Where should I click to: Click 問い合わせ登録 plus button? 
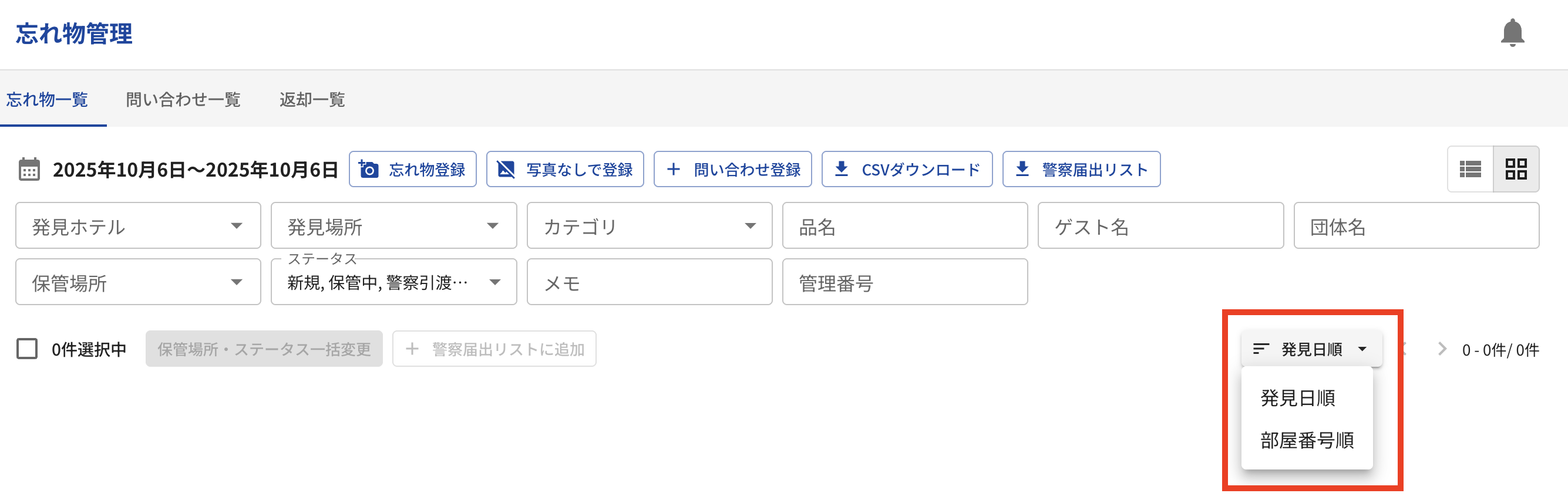point(732,170)
